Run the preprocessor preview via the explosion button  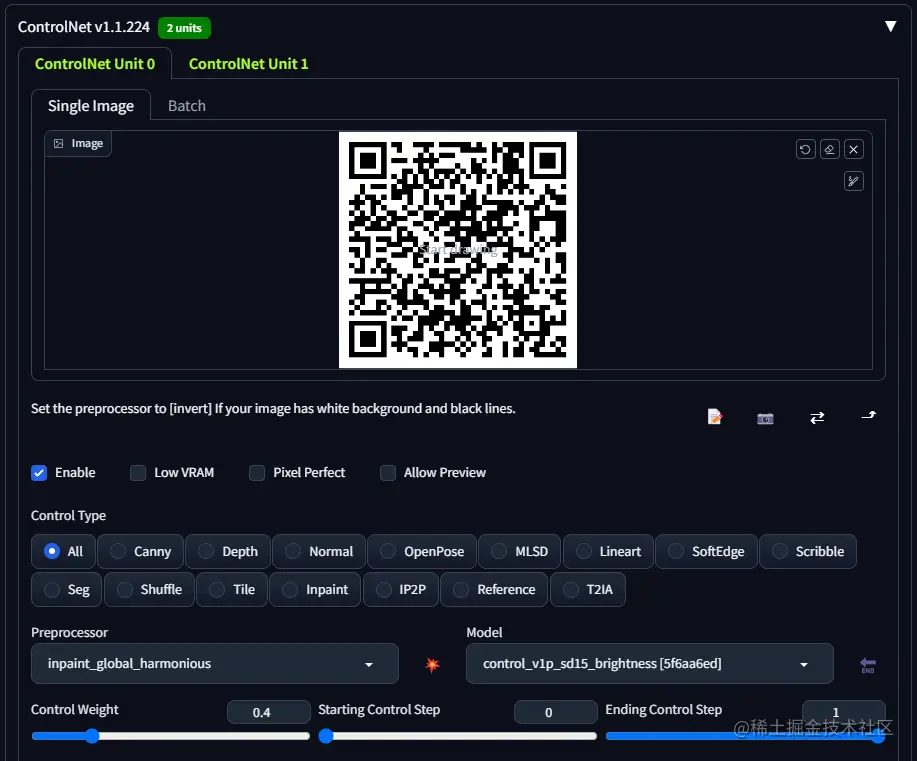[x=430, y=663]
